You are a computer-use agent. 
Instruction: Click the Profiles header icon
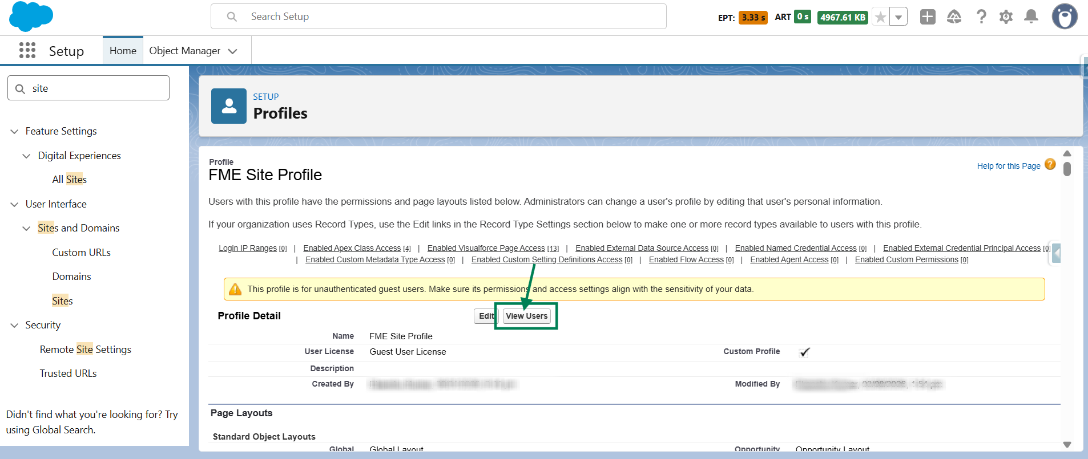click(x=229, y=106)
